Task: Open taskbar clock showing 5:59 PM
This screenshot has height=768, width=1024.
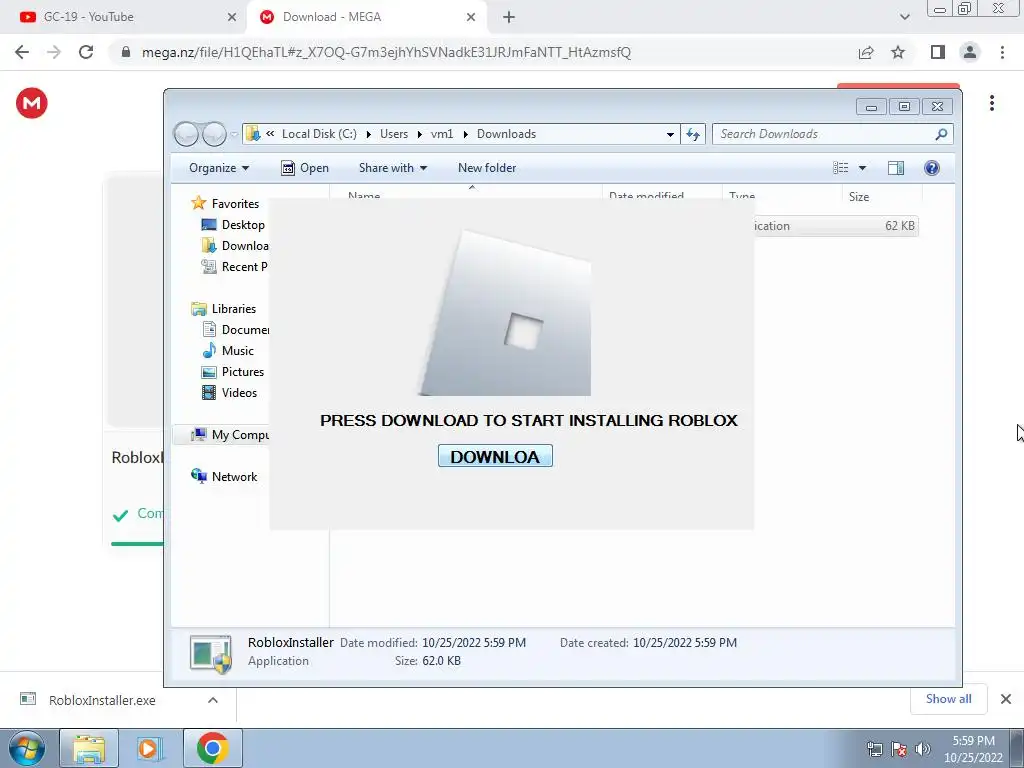Action: click(973, 749)
